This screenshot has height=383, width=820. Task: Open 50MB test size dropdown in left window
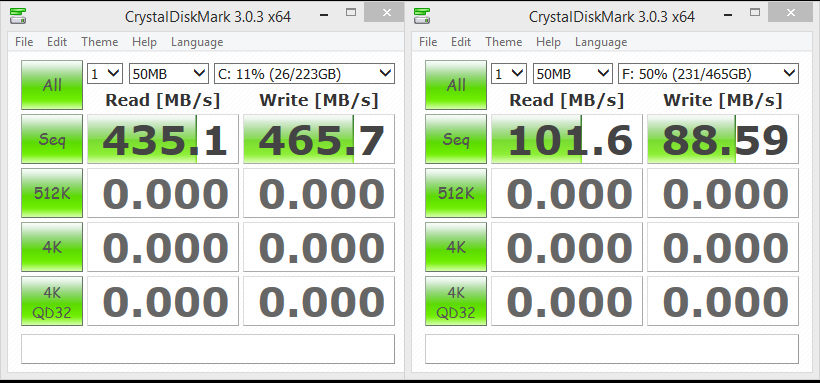169,74
